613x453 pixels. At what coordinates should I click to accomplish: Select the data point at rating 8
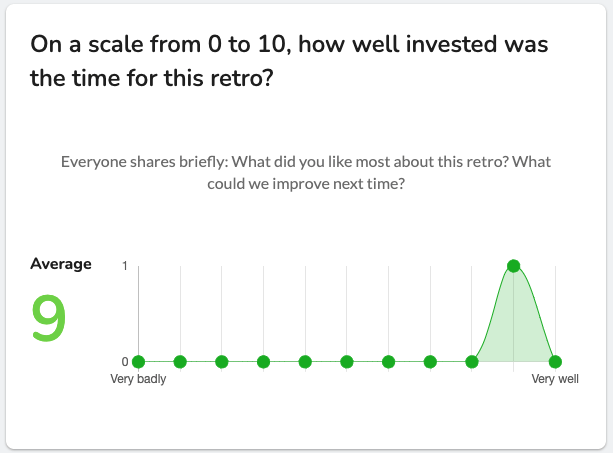pyautogui.click(x=472, y=362)
